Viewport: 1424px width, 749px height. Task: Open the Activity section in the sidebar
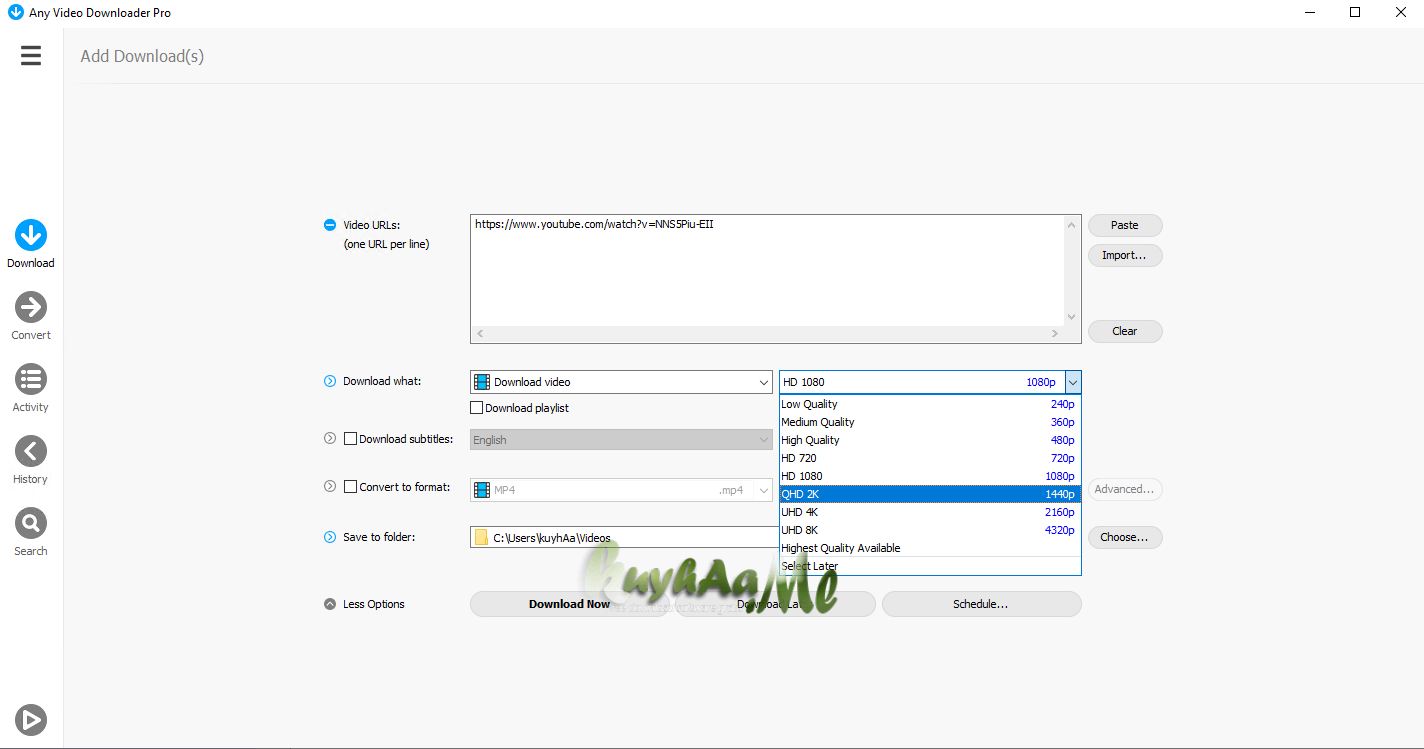[x=31, y=389]
